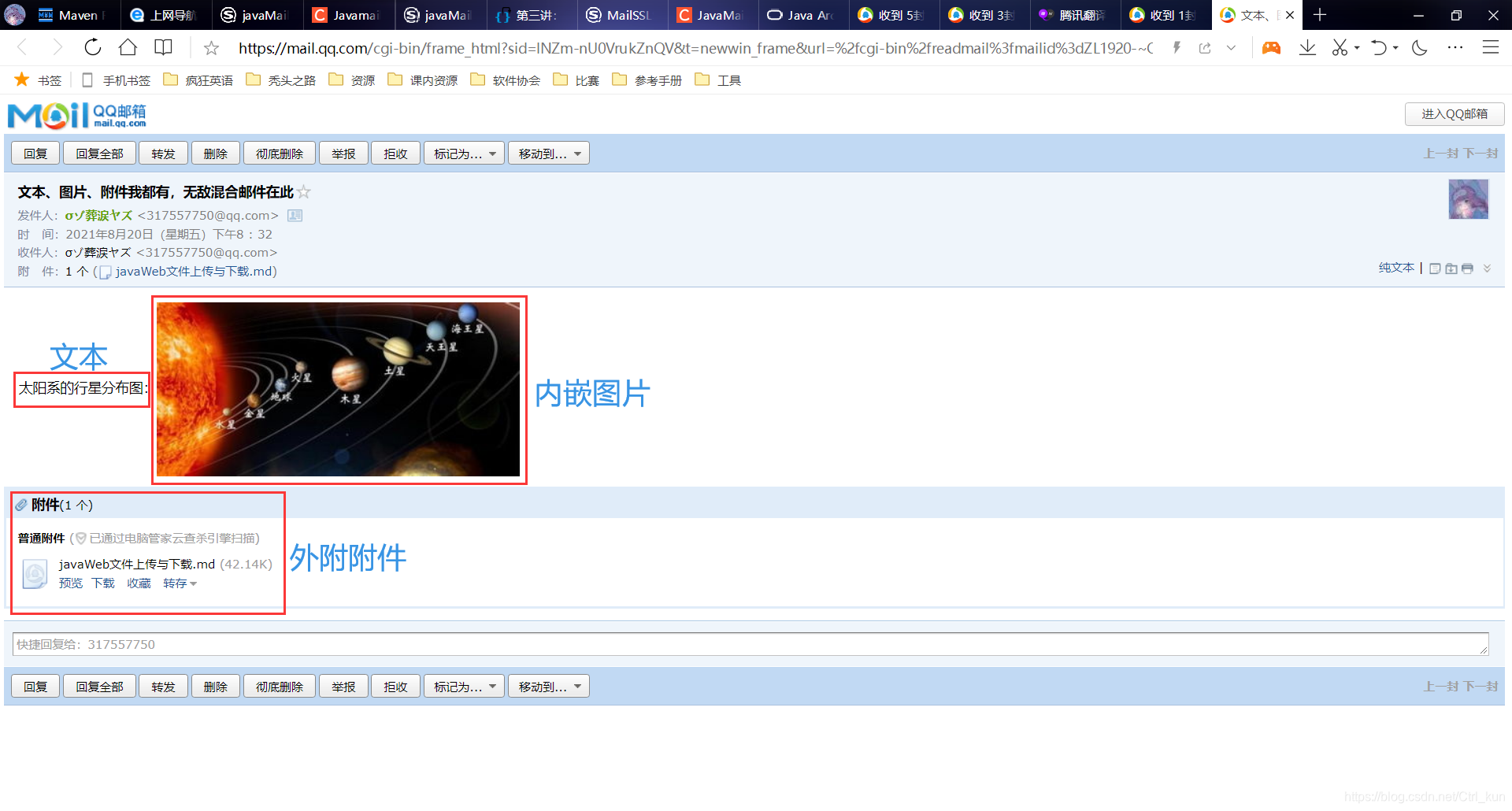Open the browser downloads arrow icon

(x=1307, y=48)
